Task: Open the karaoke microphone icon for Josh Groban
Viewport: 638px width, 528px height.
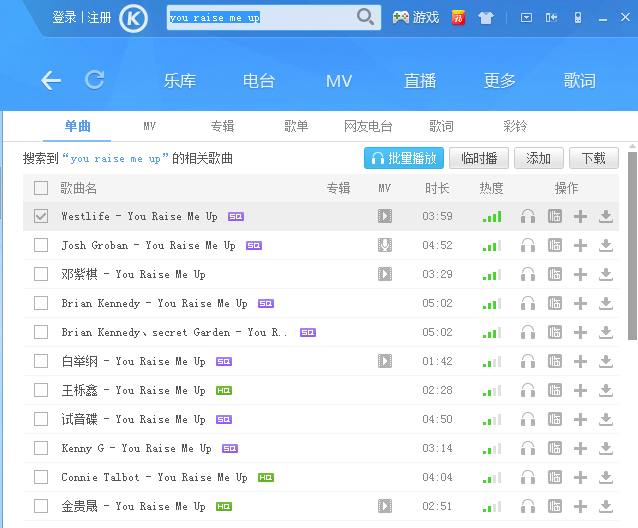Action: 384,245
